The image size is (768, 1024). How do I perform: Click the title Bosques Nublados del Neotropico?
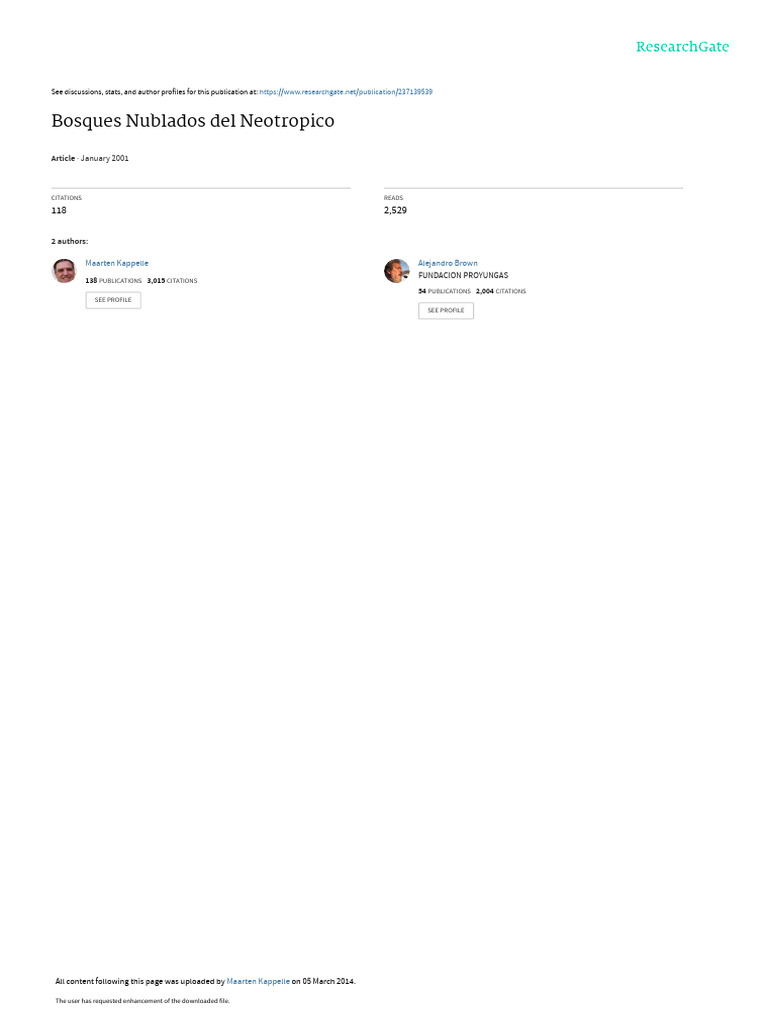pos(193,121)
